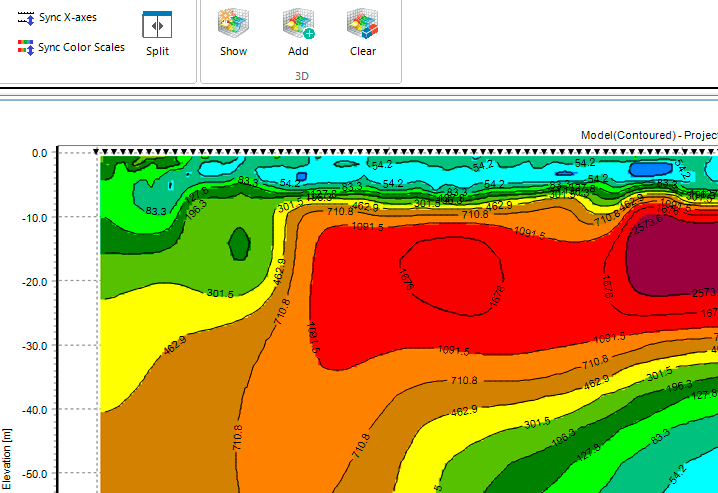Image resolution: width=718 pixels, height=493 pixels.
Task: Toggle Sync Color Scales option
Action: [x=71, y=47]
